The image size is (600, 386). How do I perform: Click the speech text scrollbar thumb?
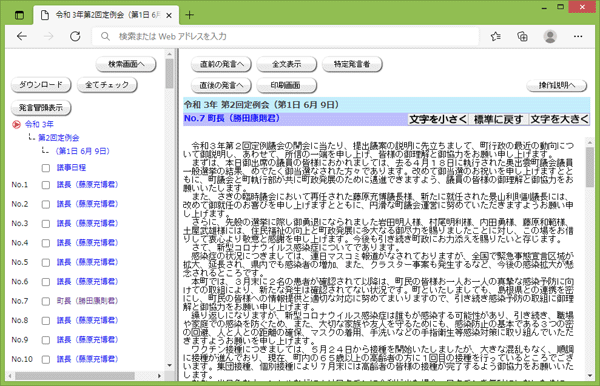(x=590, y=167)
